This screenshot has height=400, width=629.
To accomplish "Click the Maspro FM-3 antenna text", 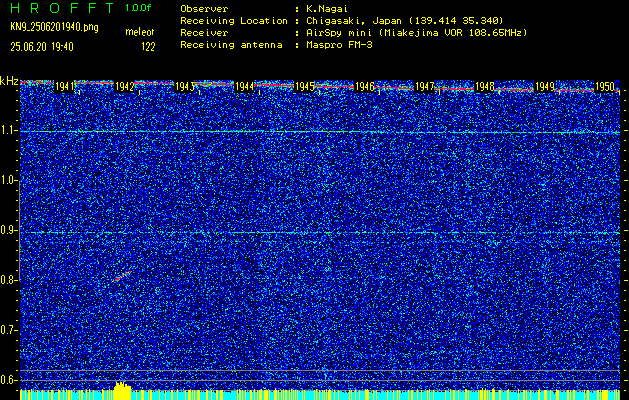I will click(339, 45).
